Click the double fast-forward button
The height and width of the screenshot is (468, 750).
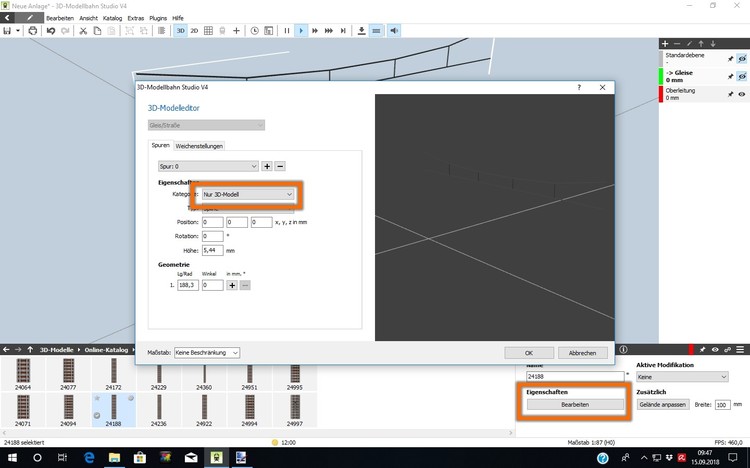point(315,31)
